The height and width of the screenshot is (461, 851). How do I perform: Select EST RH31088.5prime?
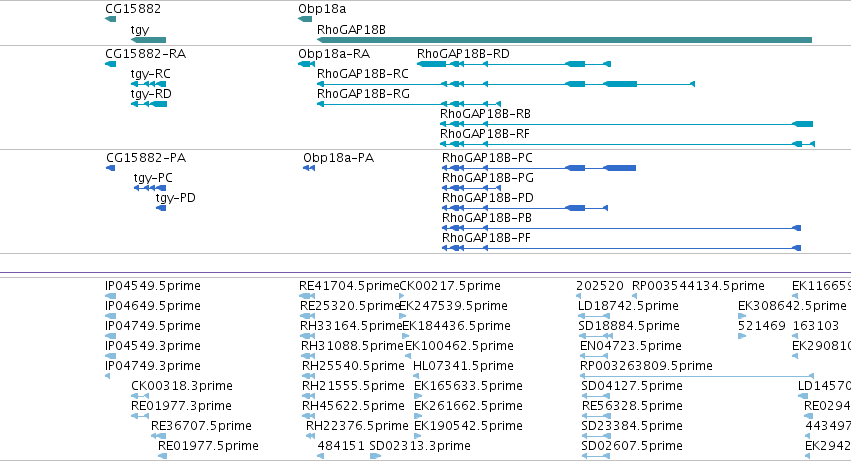(352, 346)
